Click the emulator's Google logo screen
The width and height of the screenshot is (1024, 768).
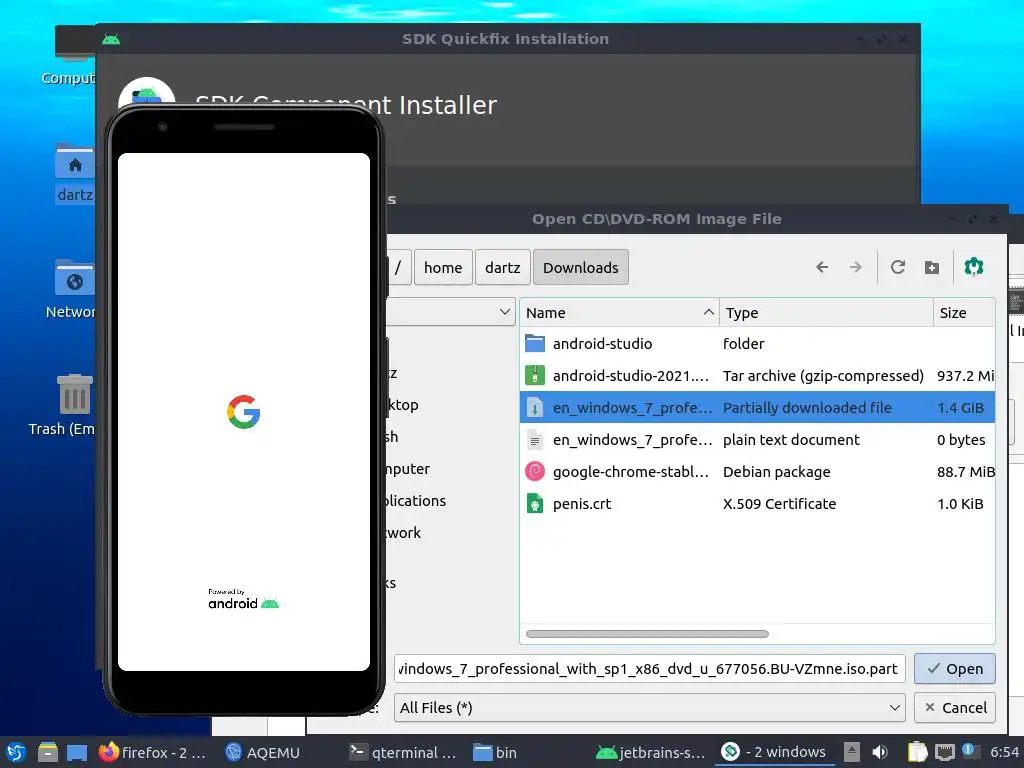244,411
